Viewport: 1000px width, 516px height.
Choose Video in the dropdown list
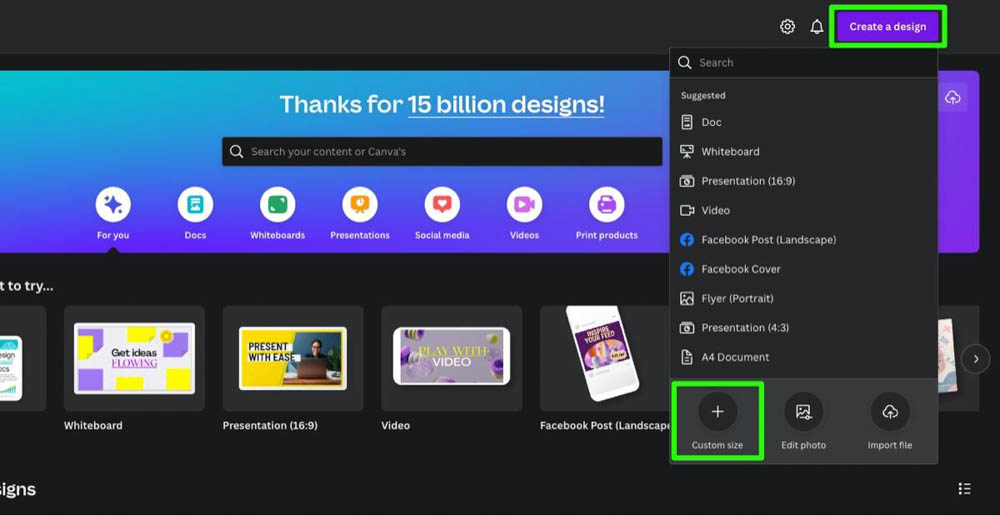(804, 210)
